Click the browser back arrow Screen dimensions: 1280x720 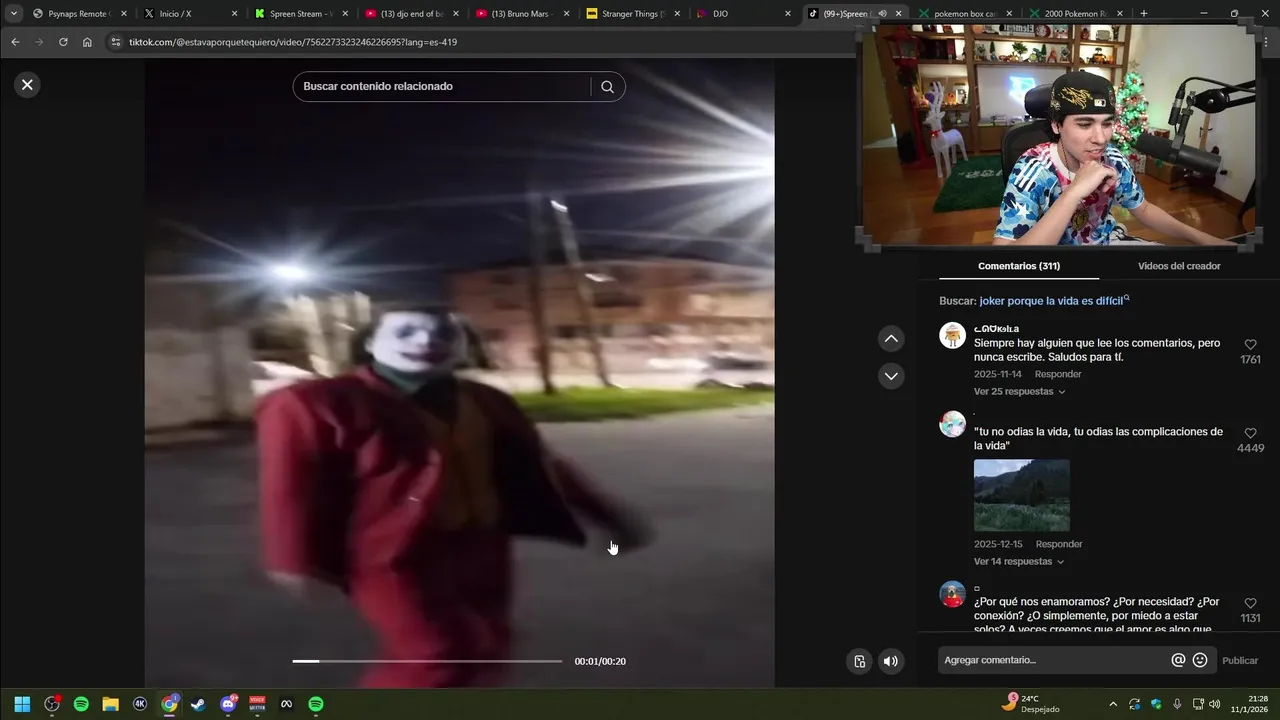point(15,42)
